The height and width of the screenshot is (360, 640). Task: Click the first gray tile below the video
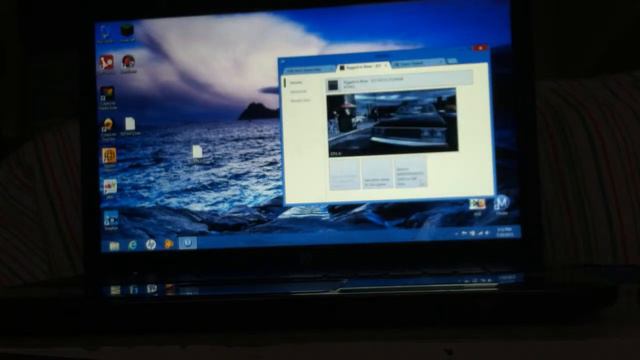coord(345,174)
